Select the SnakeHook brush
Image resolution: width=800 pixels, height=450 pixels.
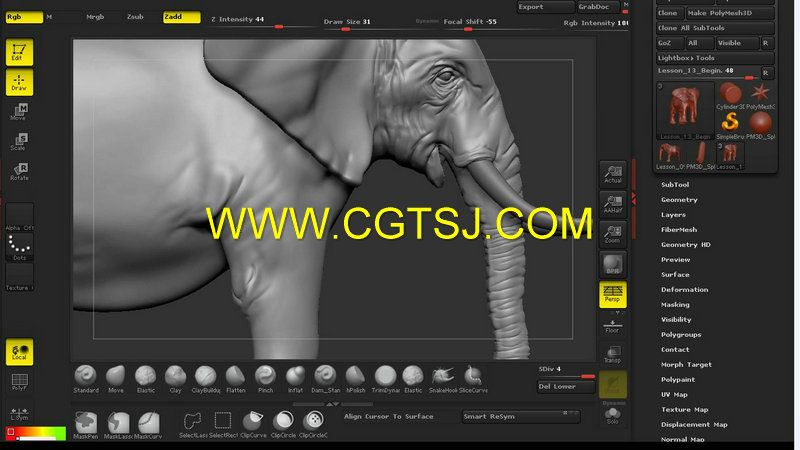[x=443, y=380]
